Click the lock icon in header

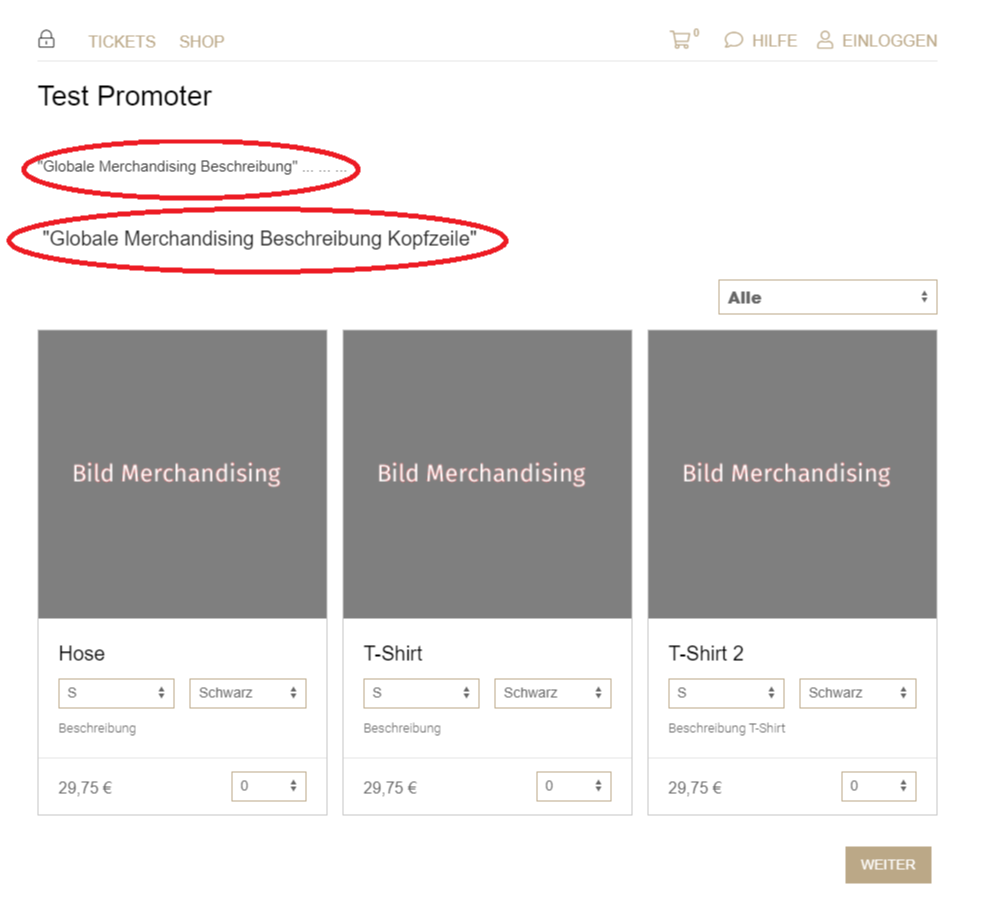[x=46, y=40]
